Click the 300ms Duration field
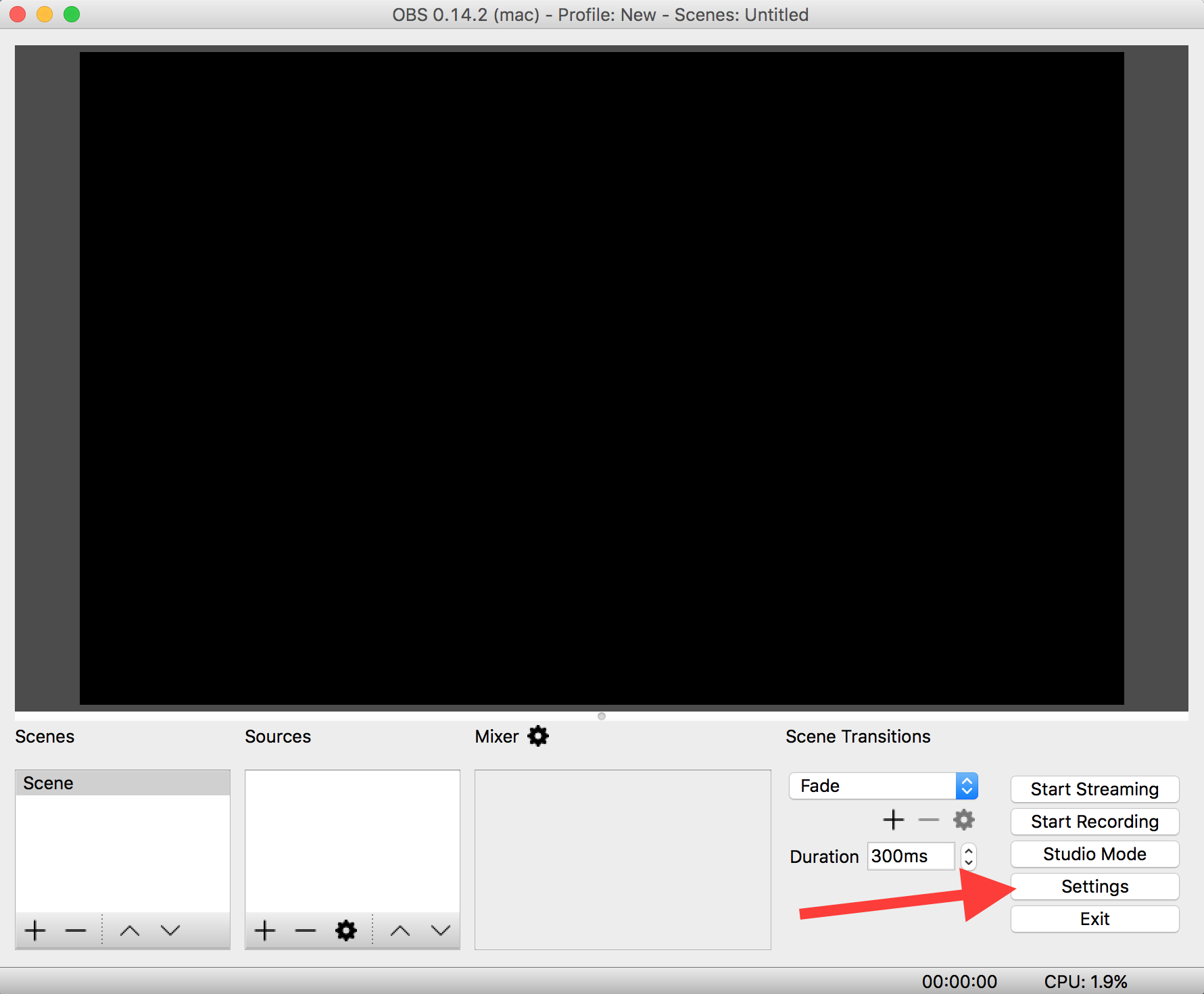 click(910, 856)
